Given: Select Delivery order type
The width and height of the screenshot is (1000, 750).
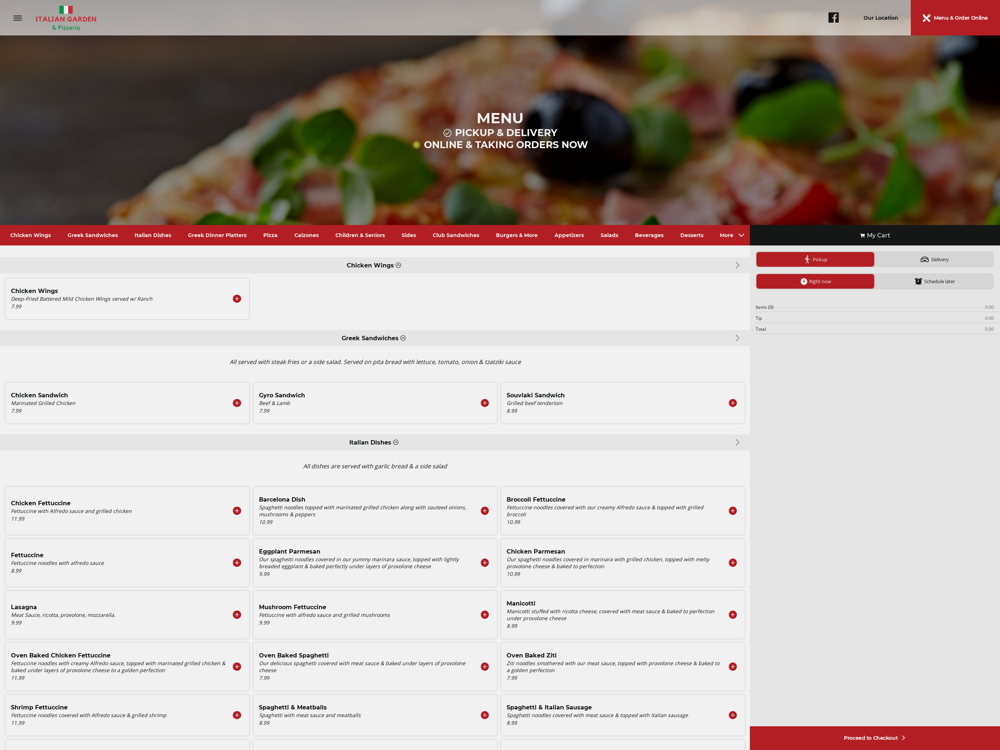Looking at the screenshot, I should coord(934,260).
